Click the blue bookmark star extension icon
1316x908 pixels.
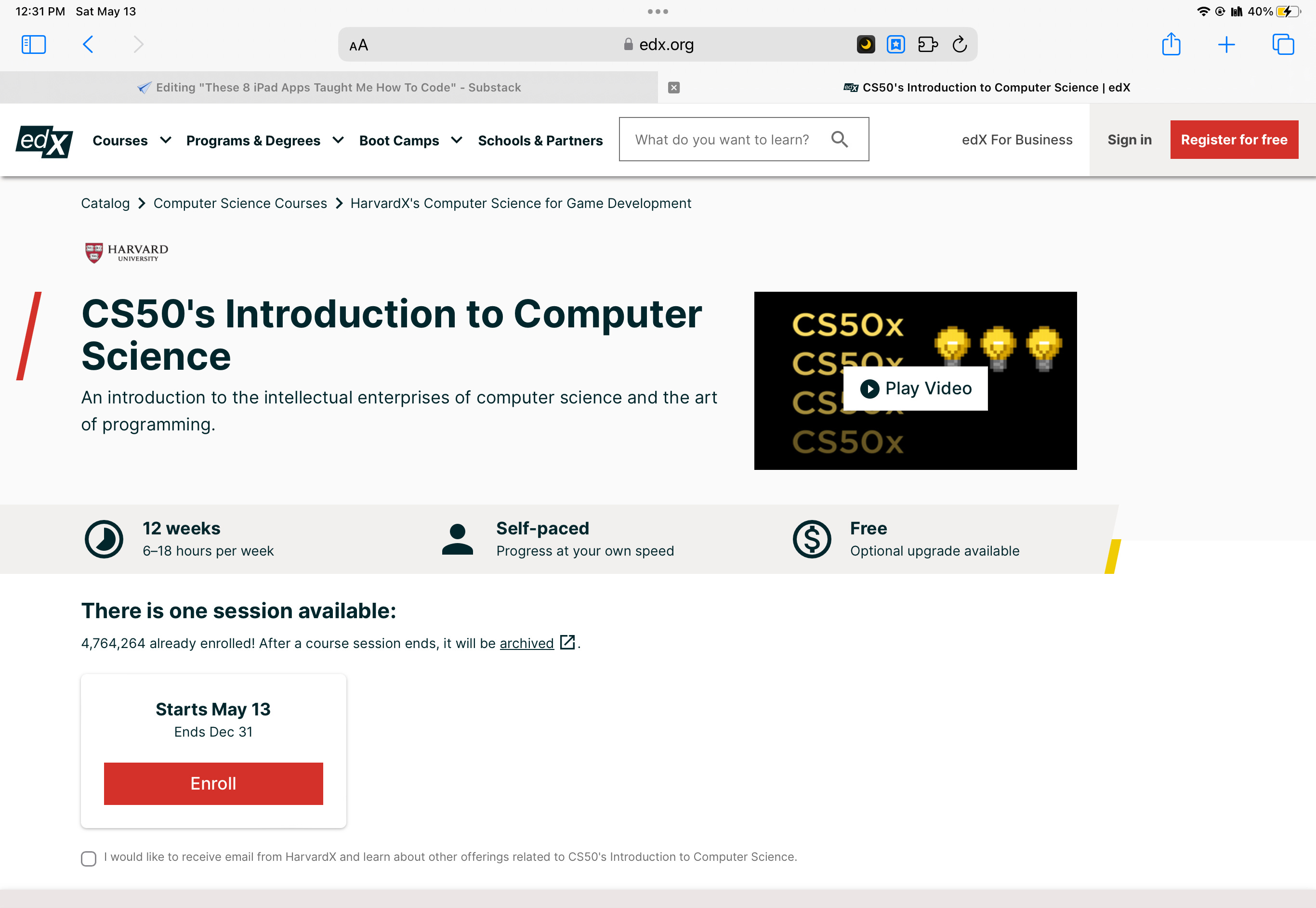pyautogui.click(x=895, y=44)
